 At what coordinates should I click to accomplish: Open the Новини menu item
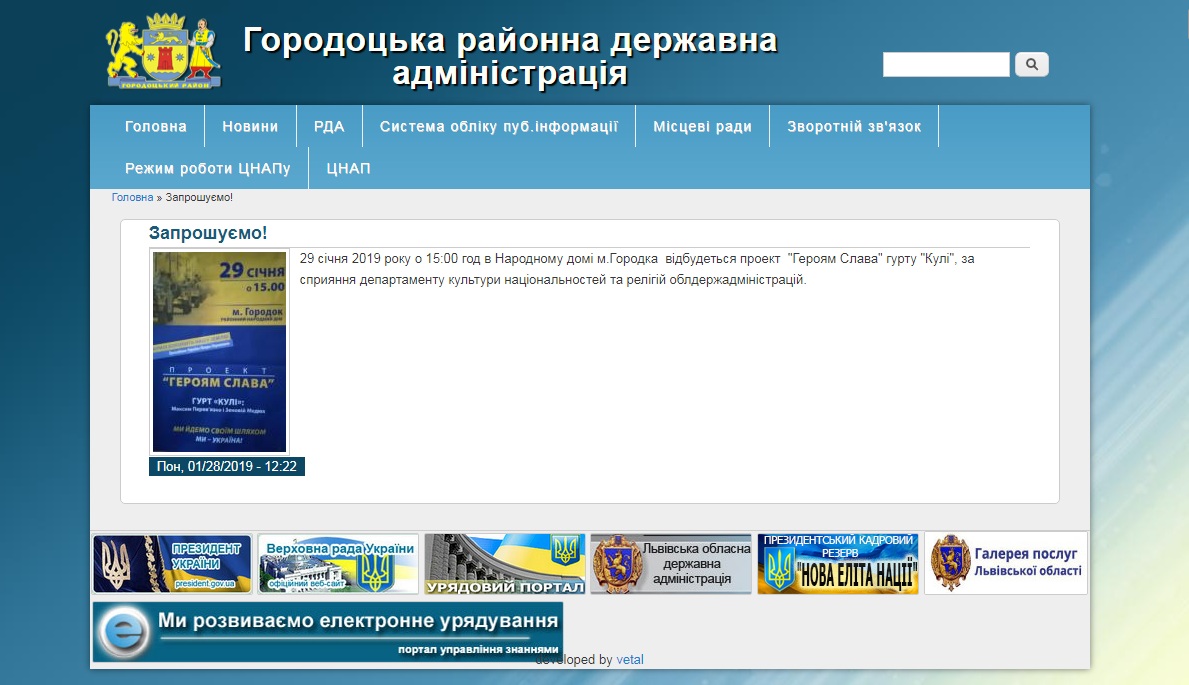point(250,127)
